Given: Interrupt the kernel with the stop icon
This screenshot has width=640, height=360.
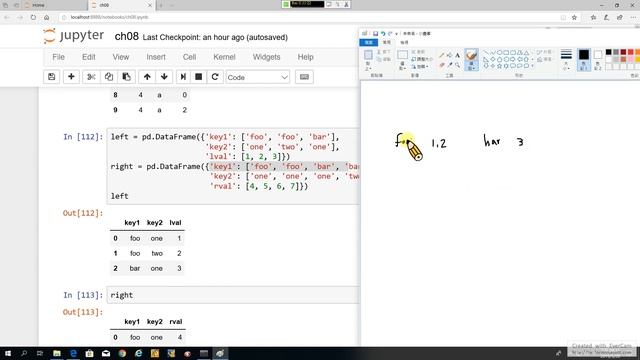Looking at the screenshot, I should point(198,77).
